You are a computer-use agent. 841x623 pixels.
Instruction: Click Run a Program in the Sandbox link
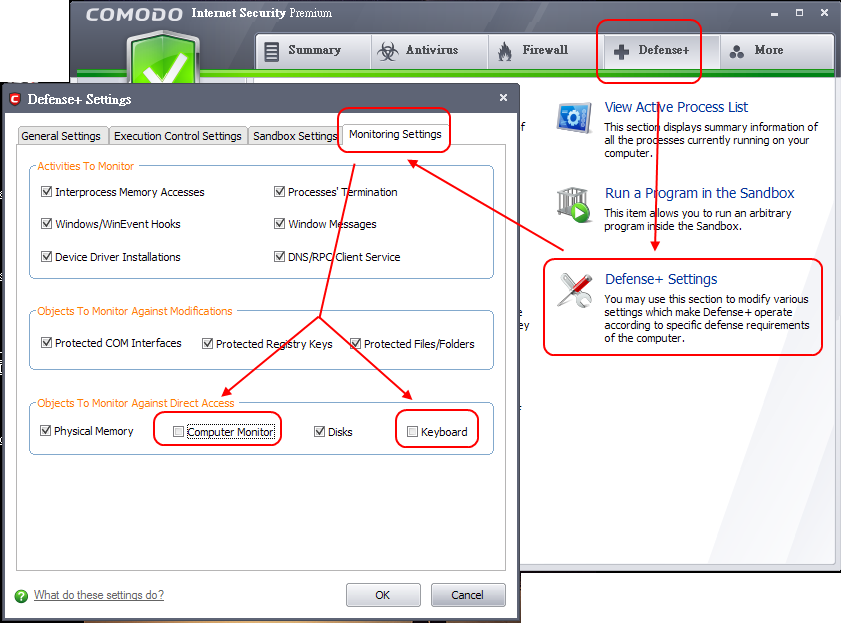click(699, 193)
